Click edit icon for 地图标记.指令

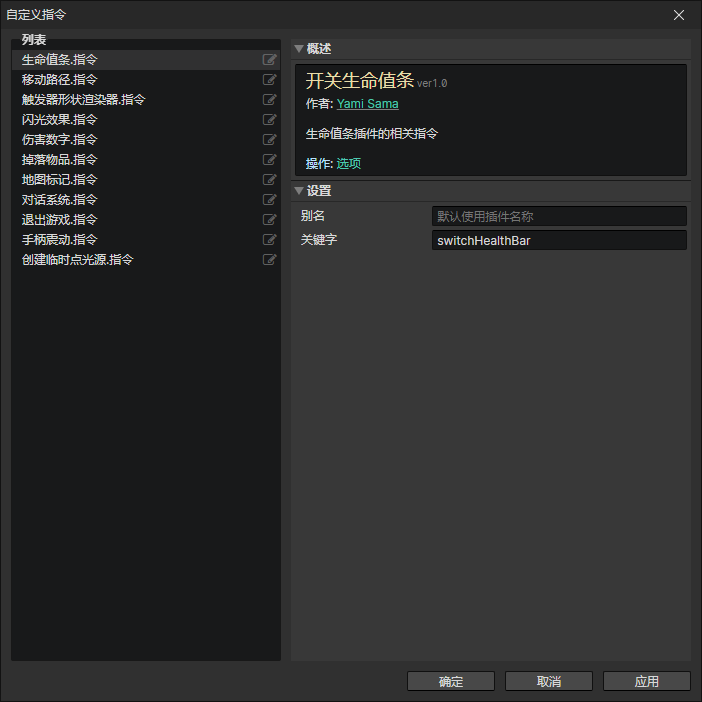pyautogui.click(x=269, y=180)
